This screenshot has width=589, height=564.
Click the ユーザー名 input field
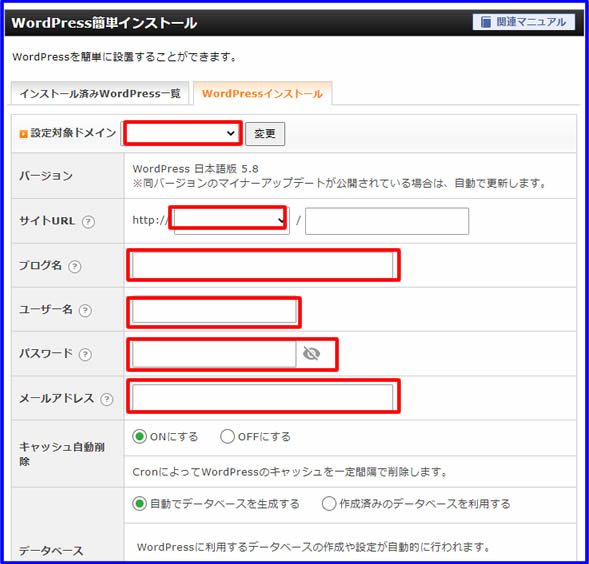214,311
